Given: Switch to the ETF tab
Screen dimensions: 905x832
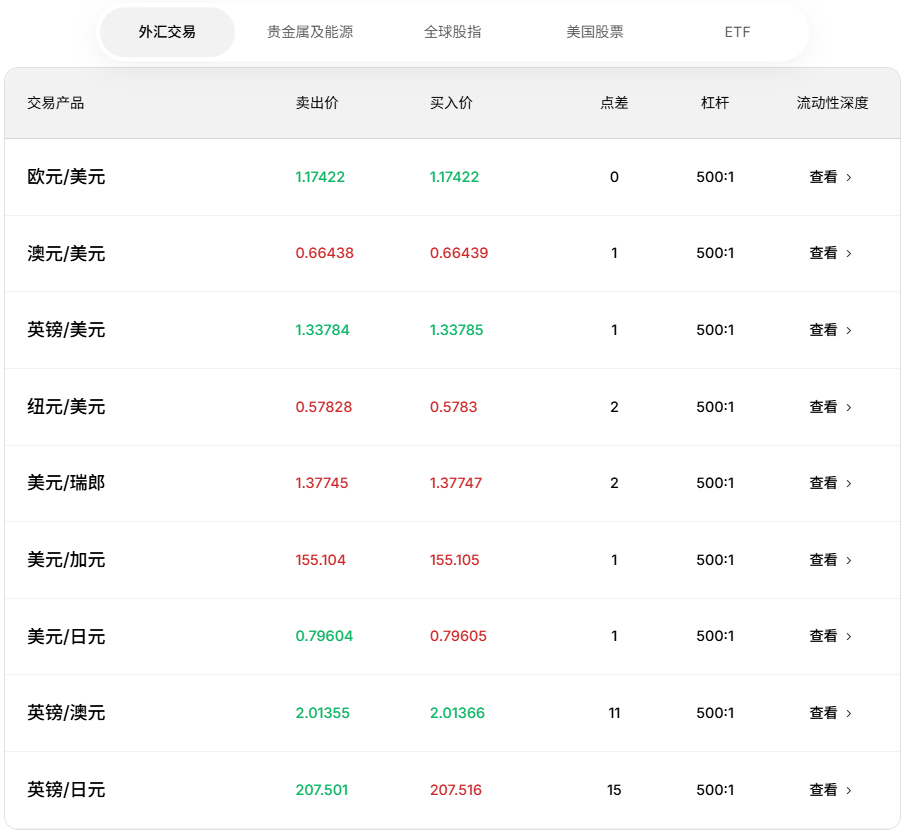Looking at the screenshot, I should (x=737, y=31).
